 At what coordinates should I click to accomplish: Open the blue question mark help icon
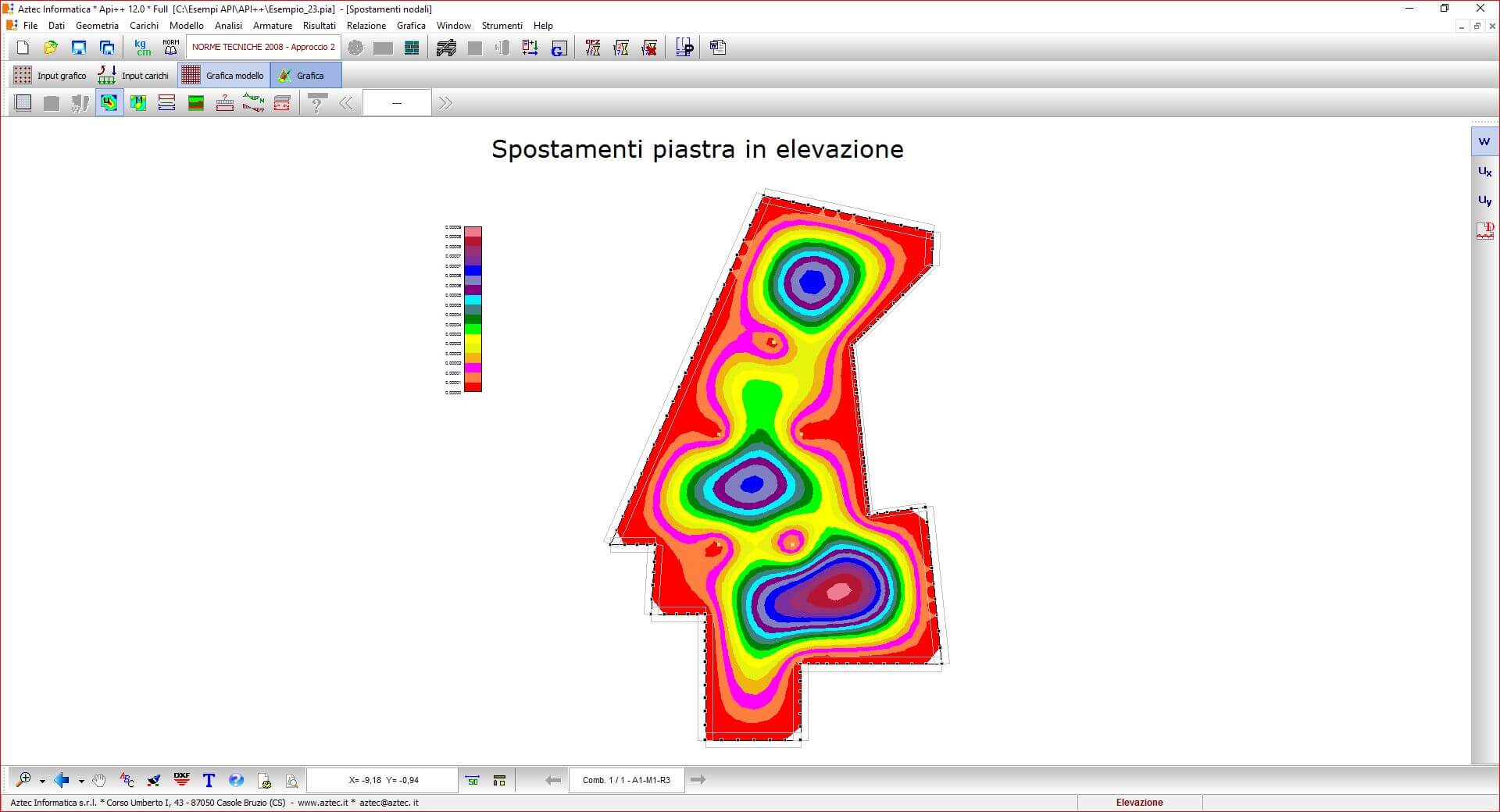click(x=236, y=780)
